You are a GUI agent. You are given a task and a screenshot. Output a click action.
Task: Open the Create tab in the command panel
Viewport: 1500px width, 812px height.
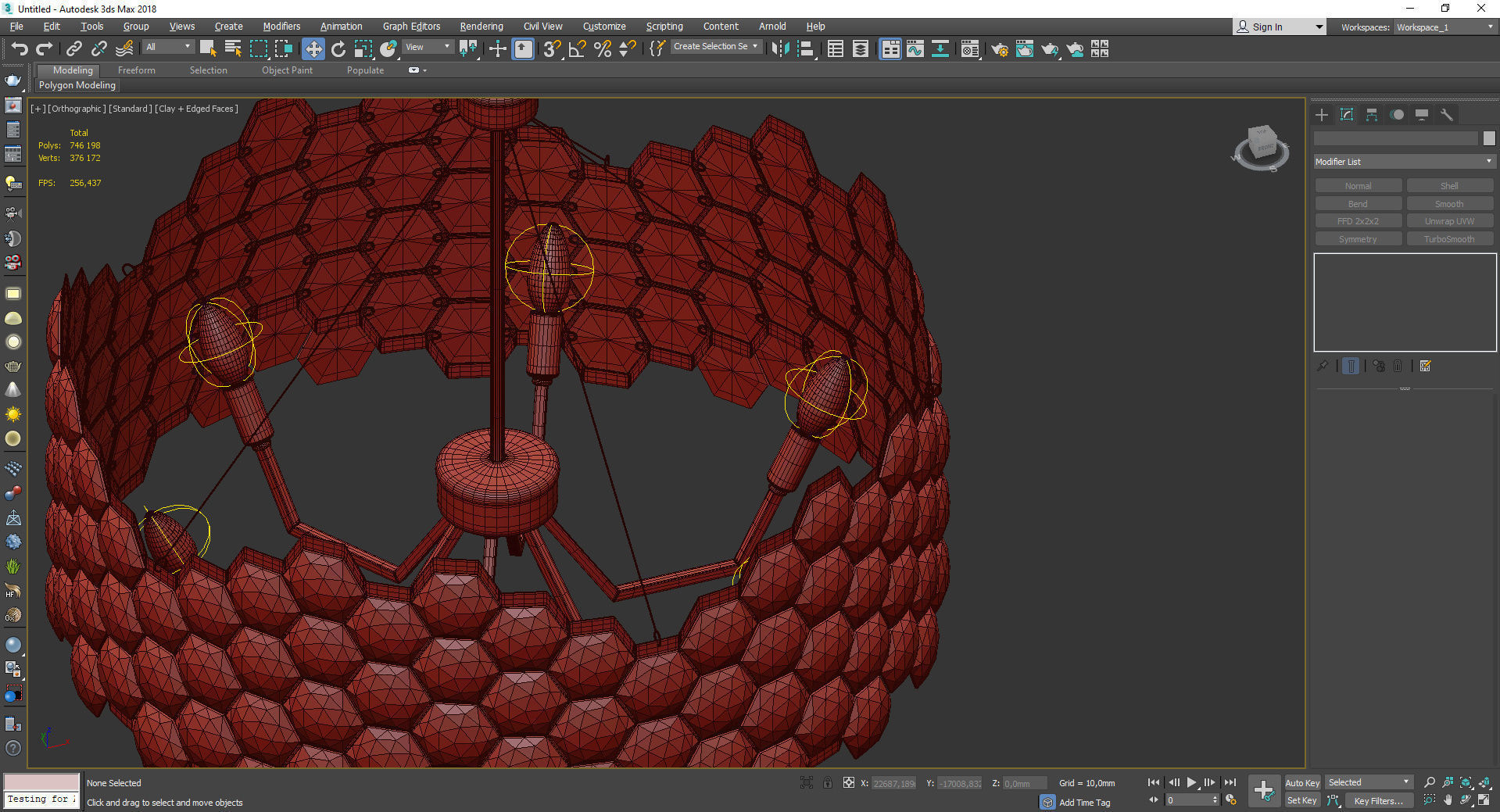tap(1322, 115)
